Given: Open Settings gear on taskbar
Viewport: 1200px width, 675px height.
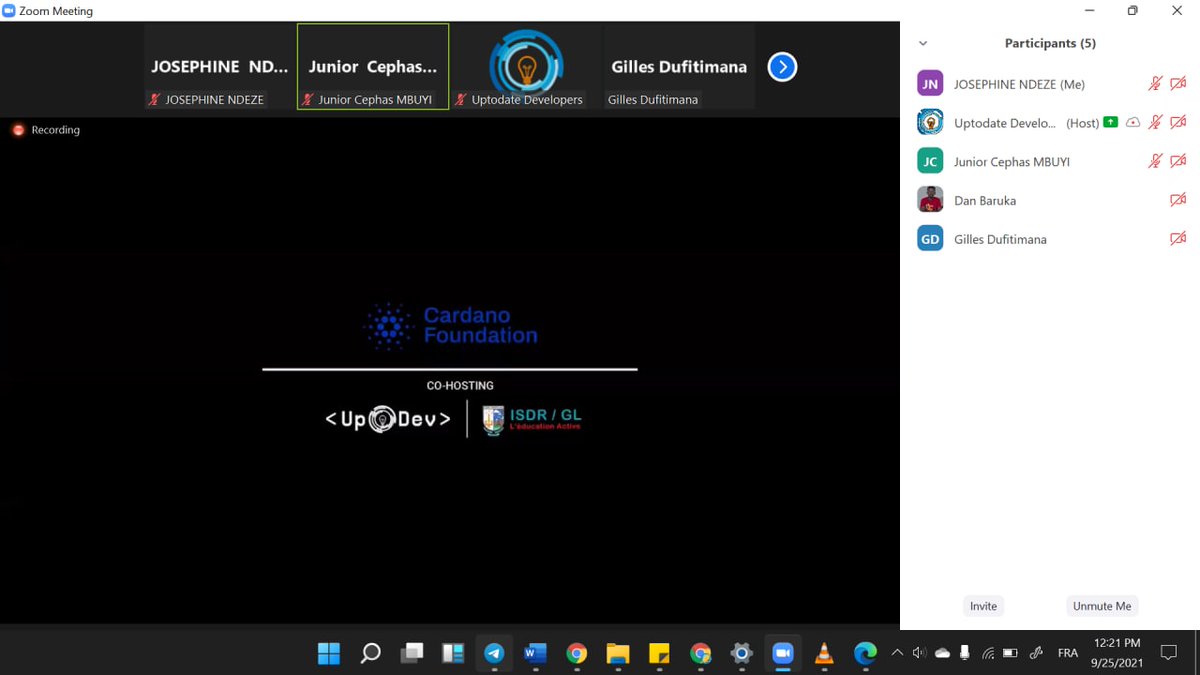Looking at the screenshot, I should click(x=741, y=654).
